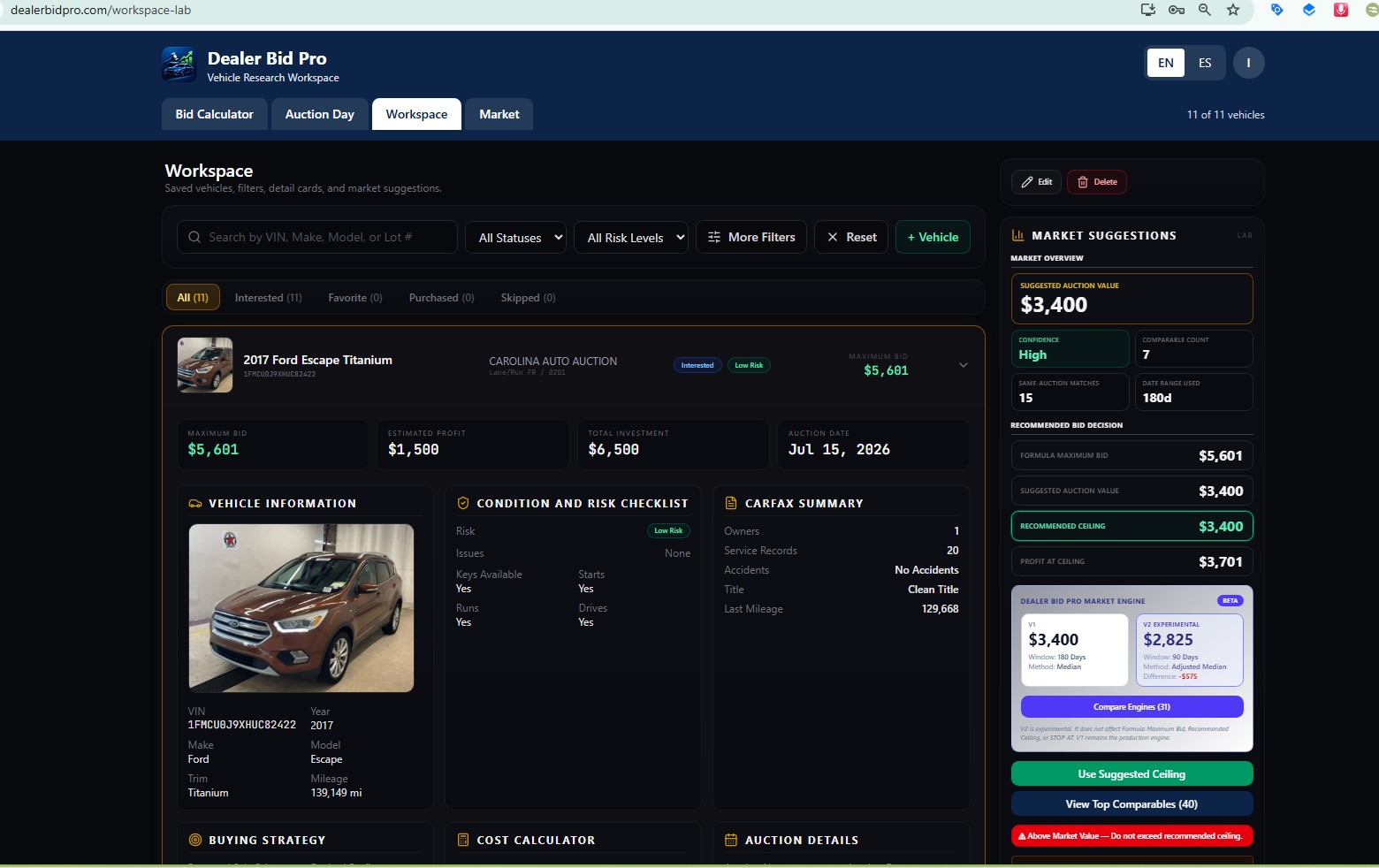1379x868 pixels.
Task: Click the Vehicle Information car icon
Action: click(x=195, y=504)
